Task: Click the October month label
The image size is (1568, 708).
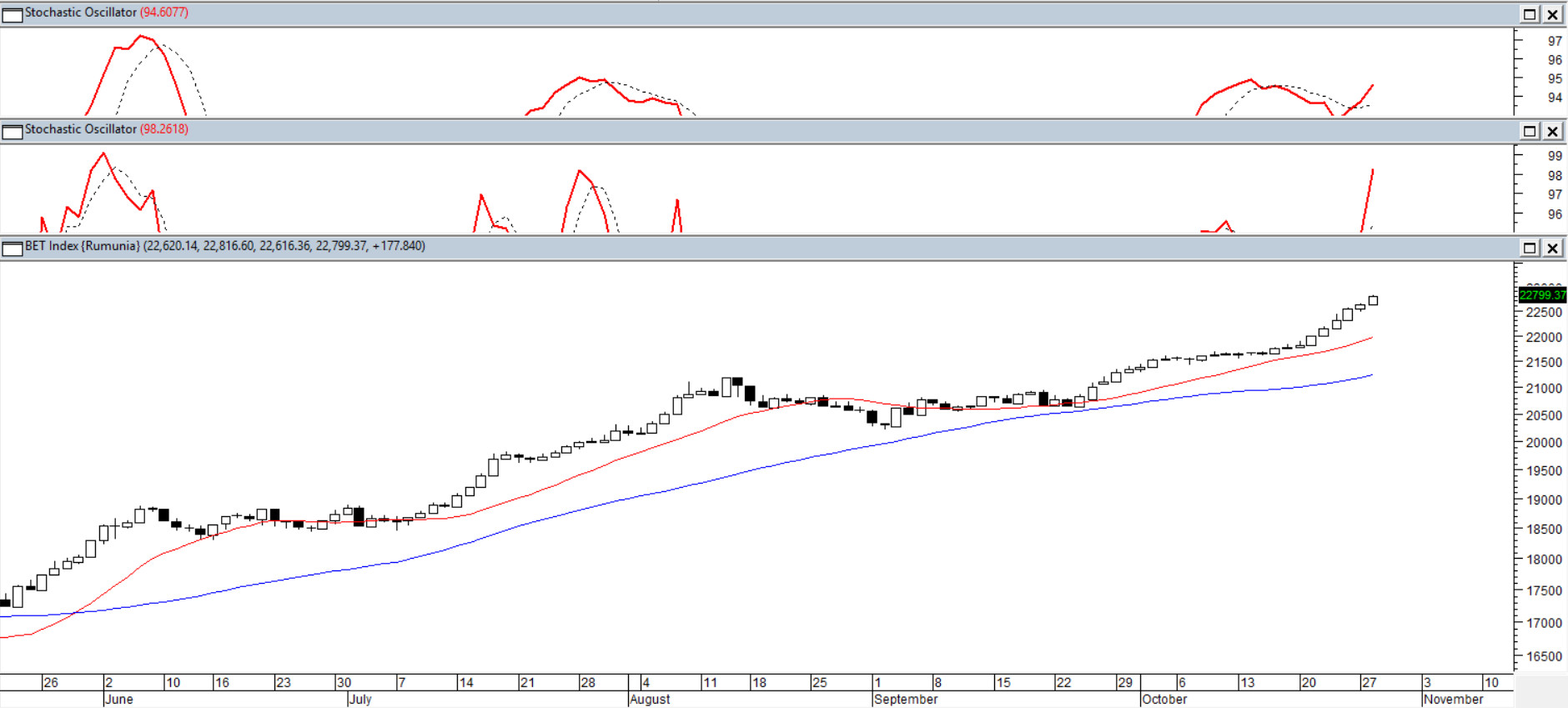Action: coord(1164,699)
